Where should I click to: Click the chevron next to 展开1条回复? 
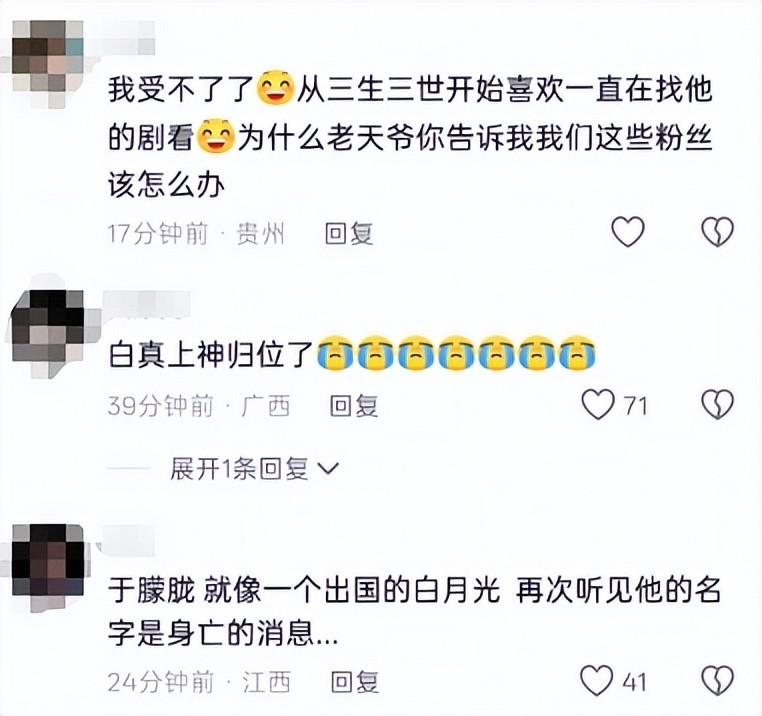[x=328, y=469]
